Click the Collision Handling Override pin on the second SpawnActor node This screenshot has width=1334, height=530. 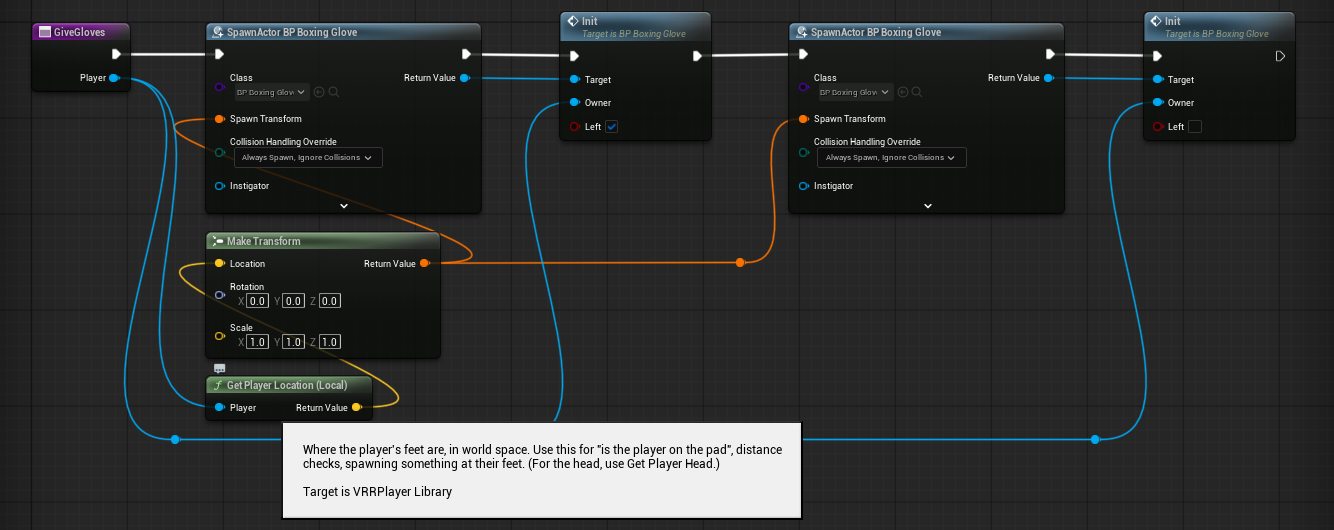(804, 153)
